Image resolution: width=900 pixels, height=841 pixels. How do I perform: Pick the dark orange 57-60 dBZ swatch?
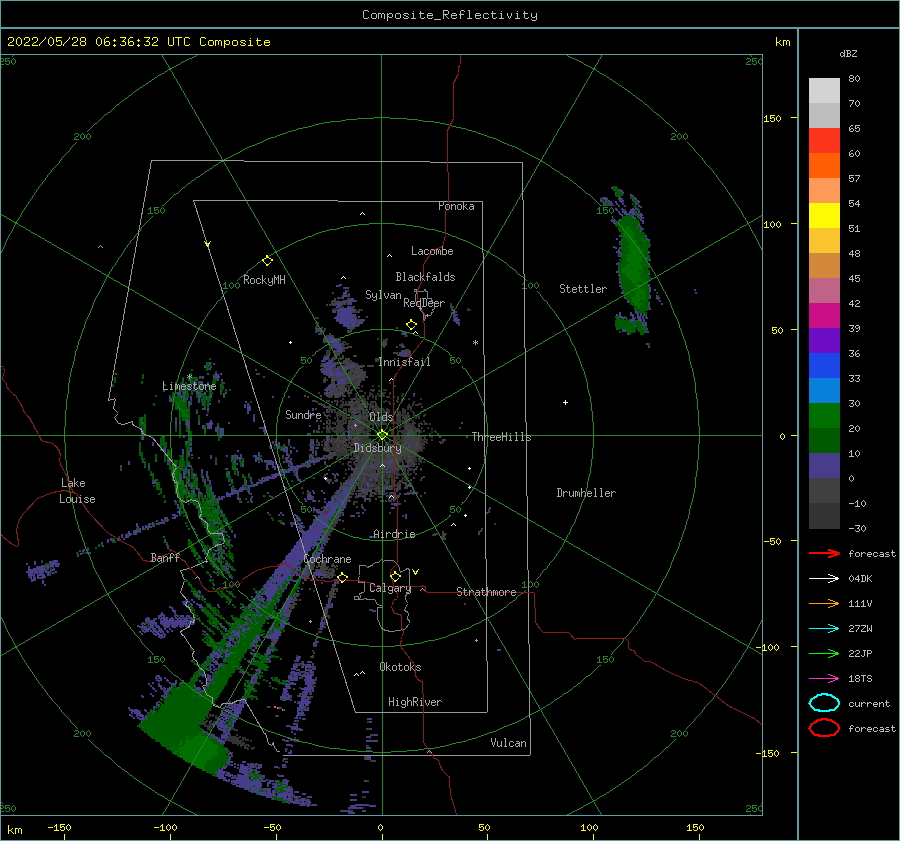click(824, 165)
